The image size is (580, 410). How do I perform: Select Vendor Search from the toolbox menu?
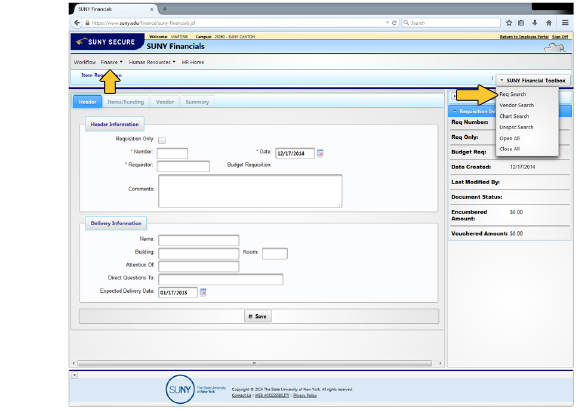pos(516,105)
